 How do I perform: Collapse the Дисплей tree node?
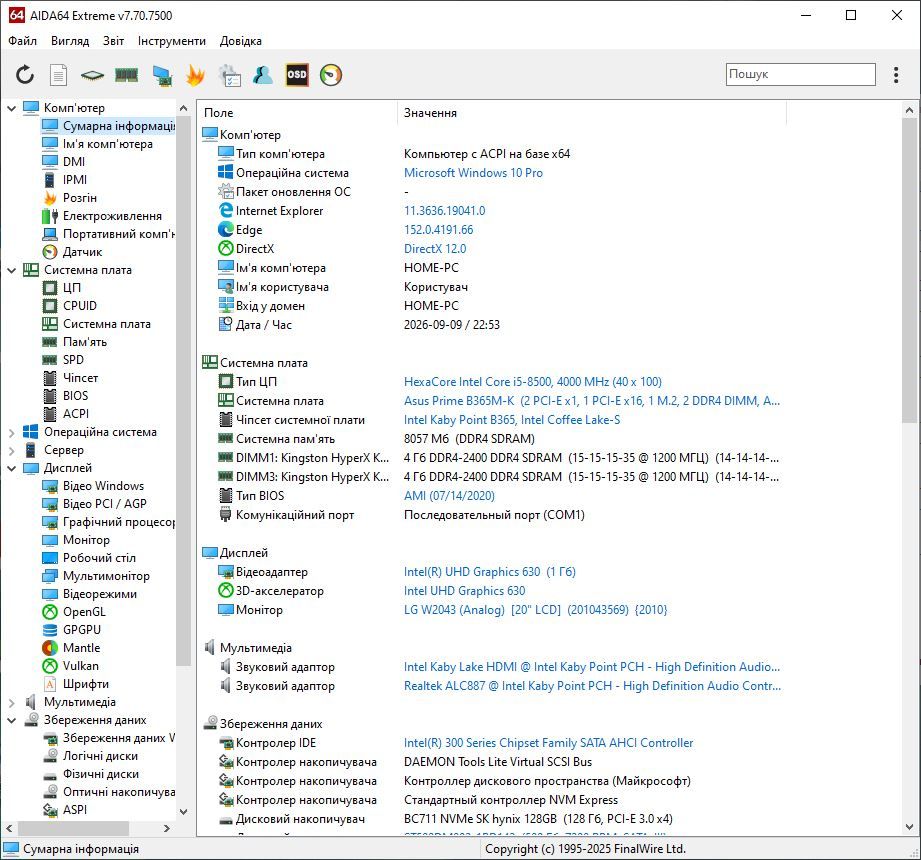[x=11, y=468]
